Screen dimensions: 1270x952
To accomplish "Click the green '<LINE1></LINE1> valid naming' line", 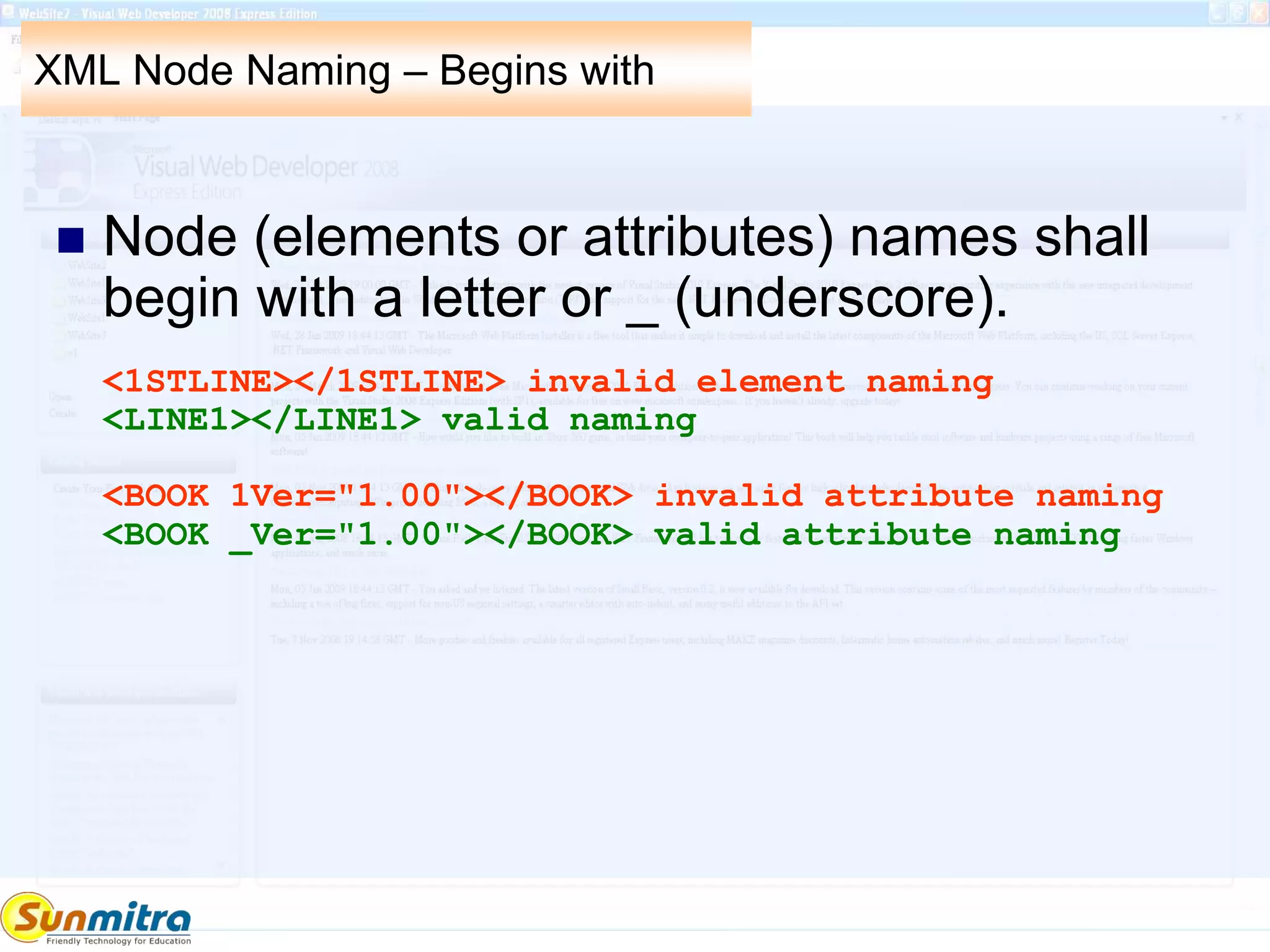I will tap(399, 420).
